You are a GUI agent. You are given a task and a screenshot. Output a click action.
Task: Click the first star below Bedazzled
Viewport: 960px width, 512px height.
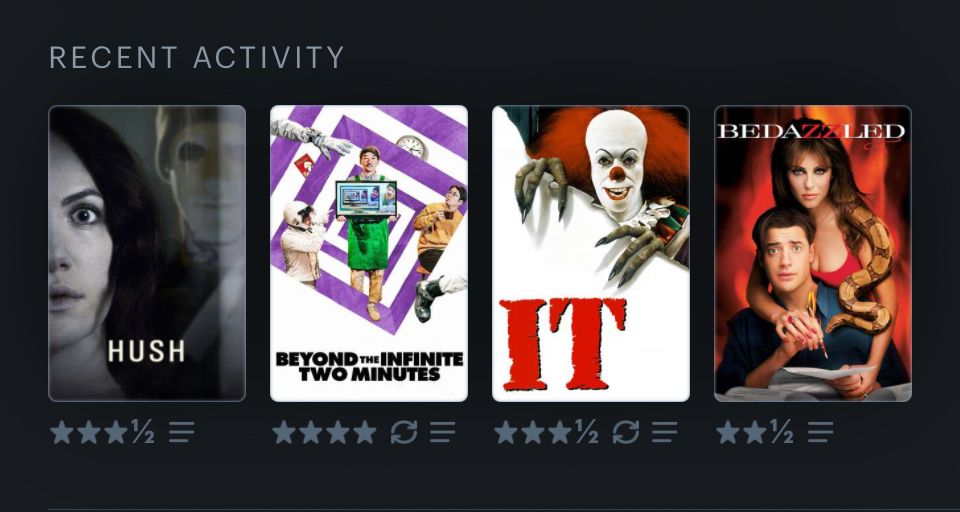(728, 432)
